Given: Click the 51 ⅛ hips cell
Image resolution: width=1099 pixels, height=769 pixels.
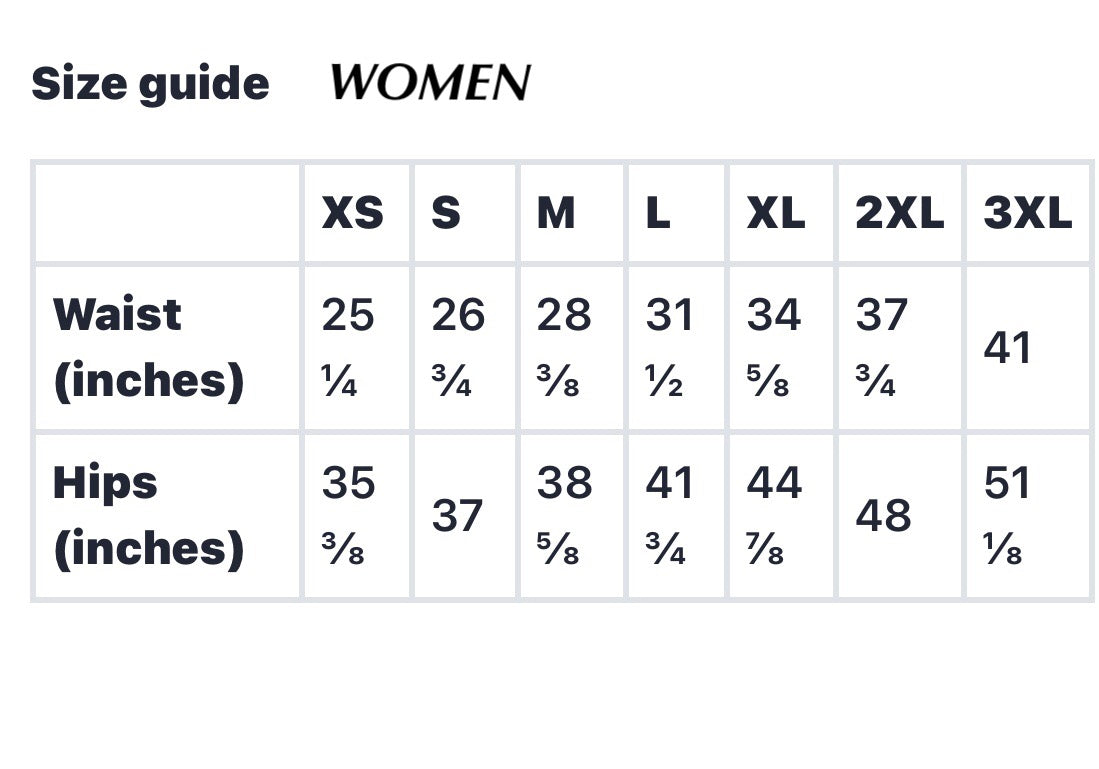Looking at the screenshot, I should 1007,515.
